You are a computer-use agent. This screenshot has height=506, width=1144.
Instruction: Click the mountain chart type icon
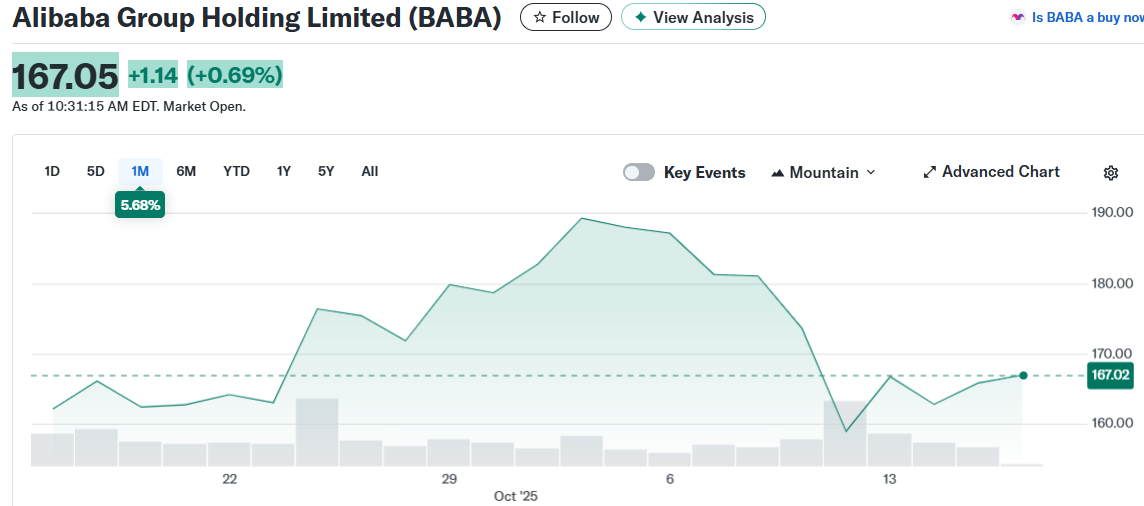click(x=778, y=173)
